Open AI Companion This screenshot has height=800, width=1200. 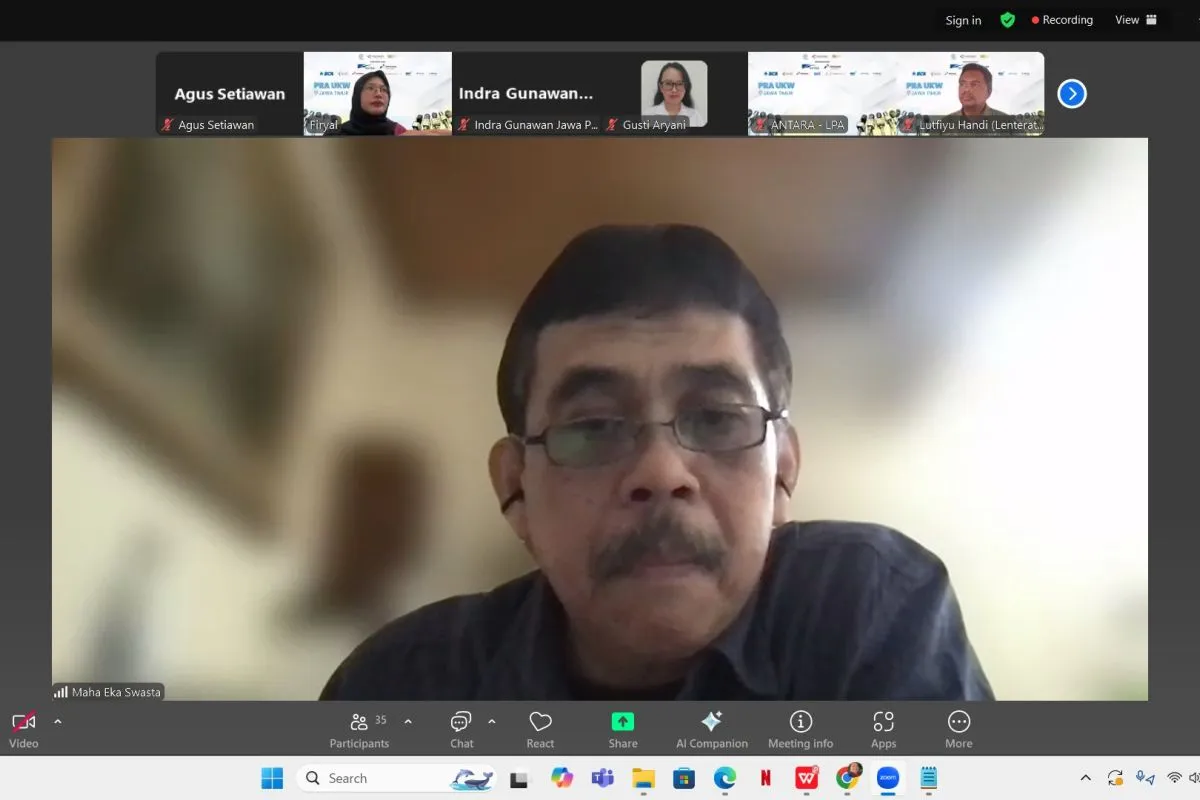pyautogui.click(x=711, y=729)
